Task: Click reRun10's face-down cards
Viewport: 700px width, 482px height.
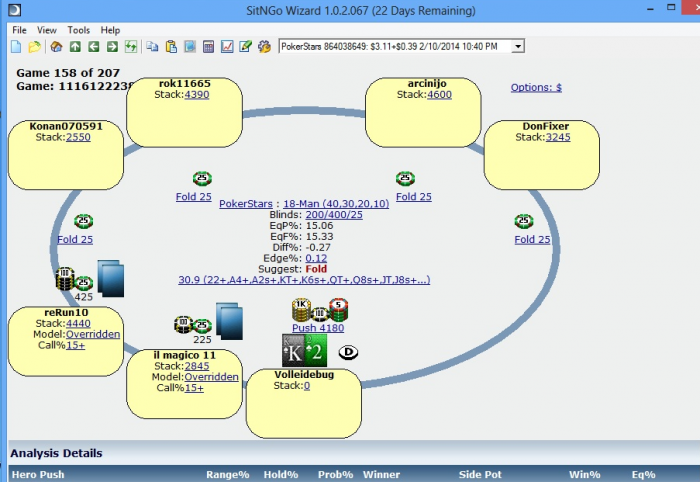Action: point(111,278)
